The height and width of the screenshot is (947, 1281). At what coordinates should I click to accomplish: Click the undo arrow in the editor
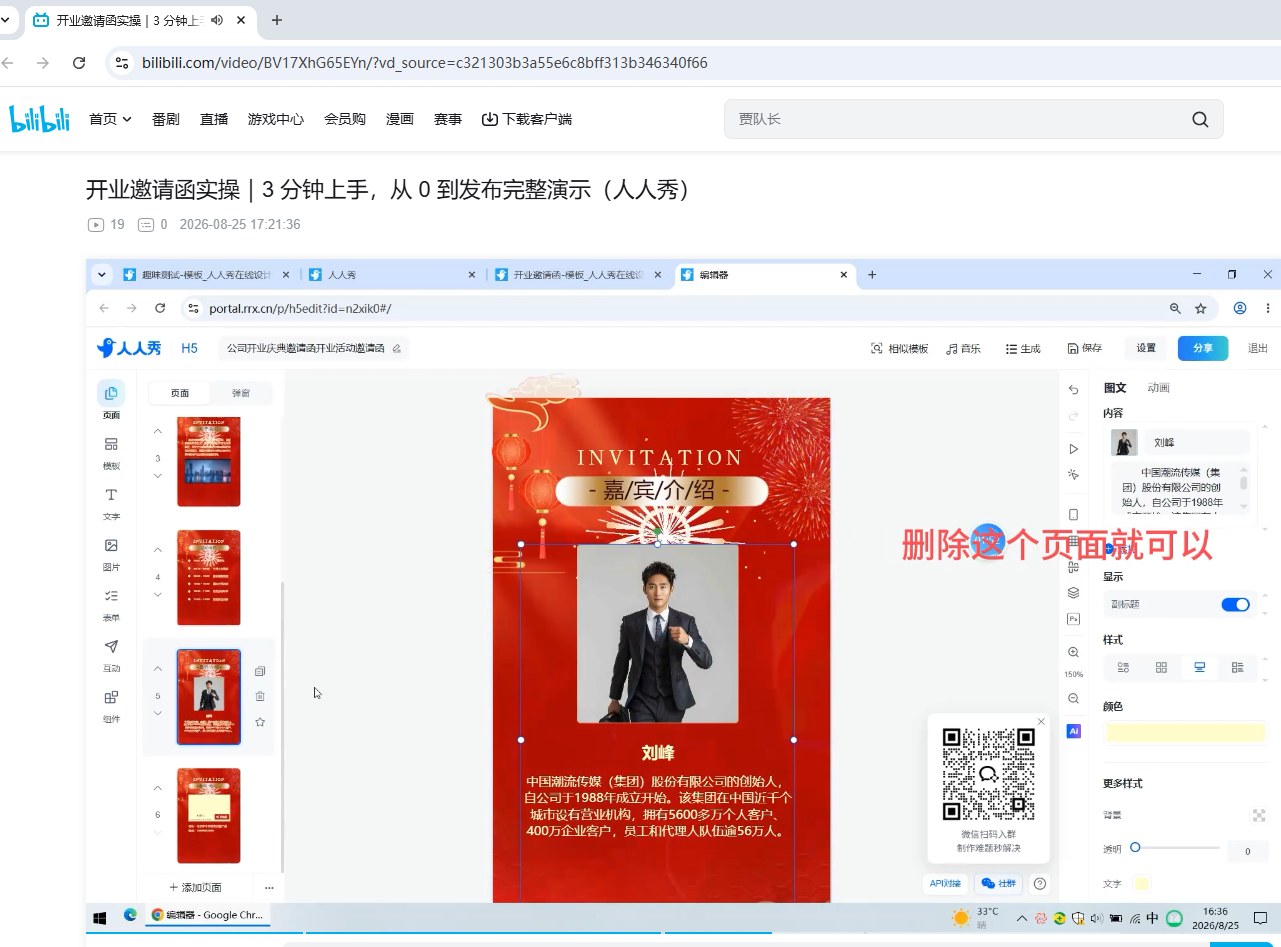(x=1074, y=390)
